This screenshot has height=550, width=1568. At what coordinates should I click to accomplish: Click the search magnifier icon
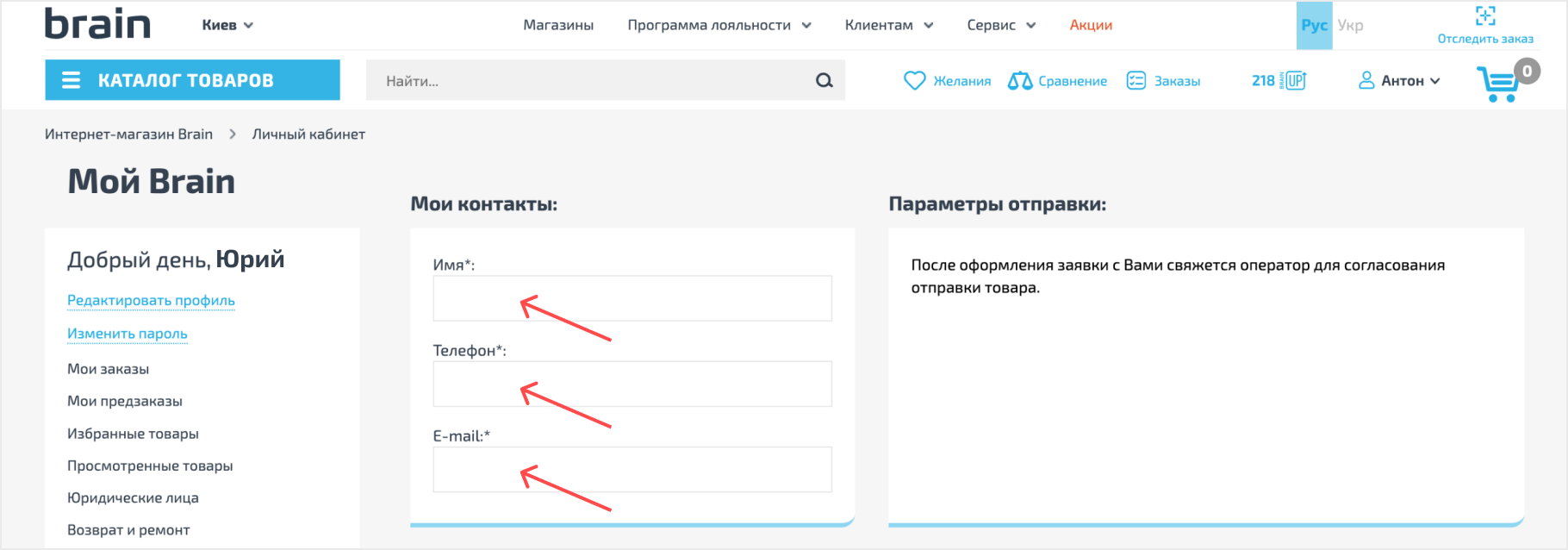(x=824, y=80)
